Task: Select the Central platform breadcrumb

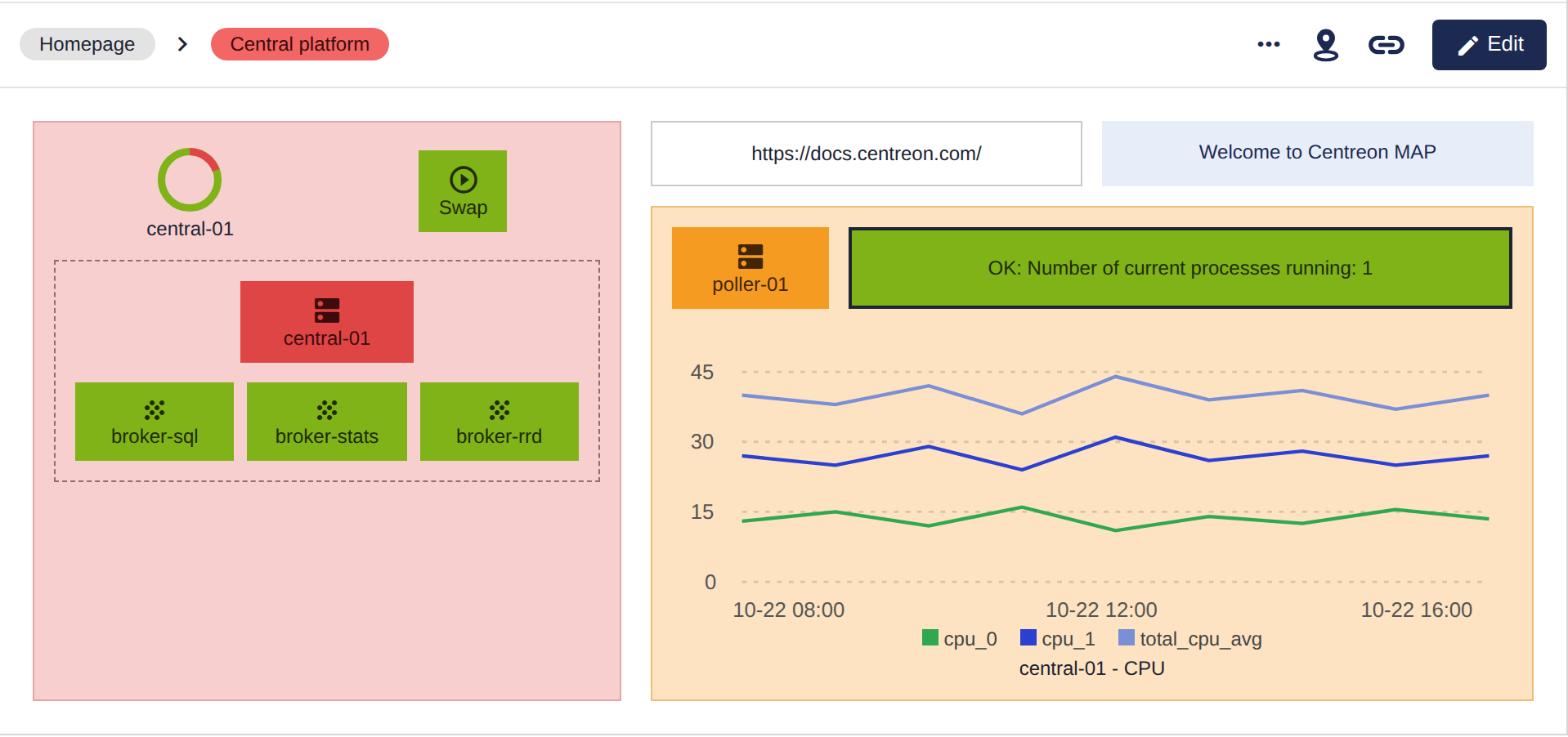Action: click(299, 44)
